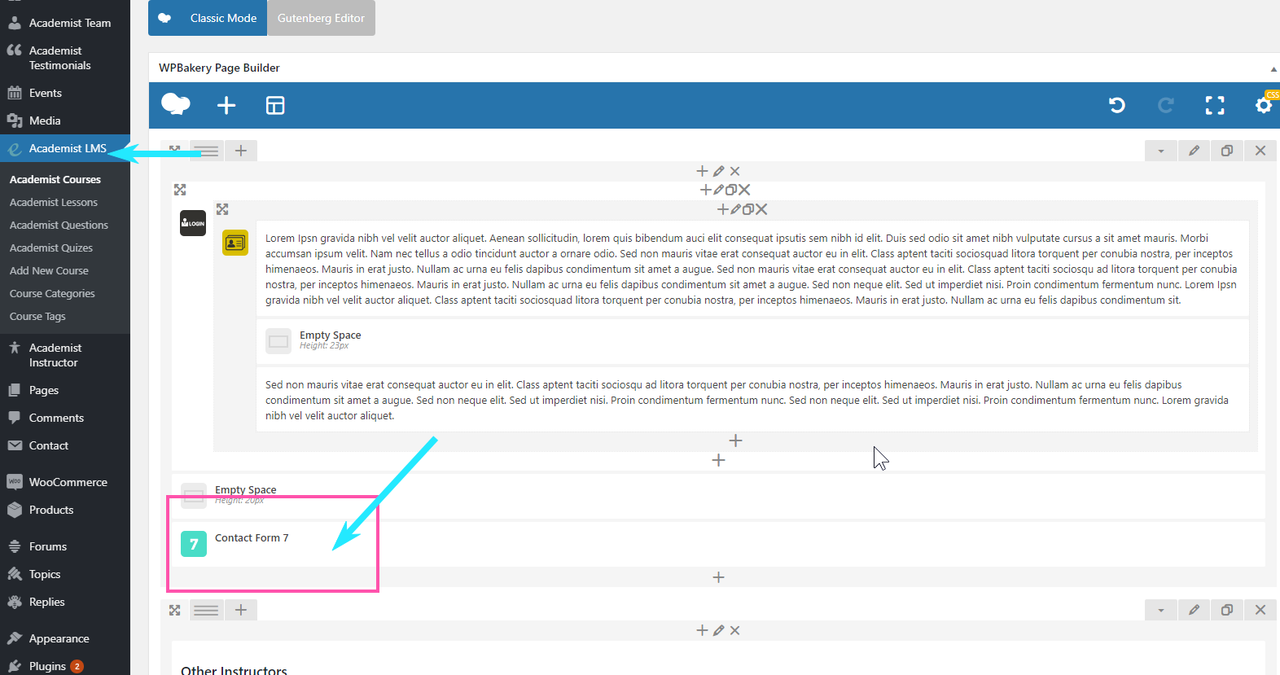The image size is (1280, 675).
Task: Switch to Classic Mode
Action: [x=207, y=18]
